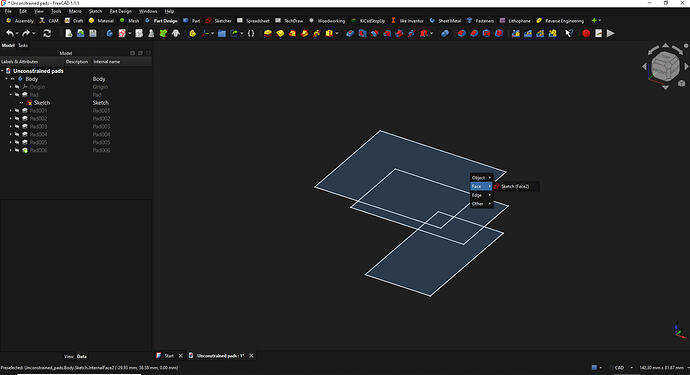Image resolution: width=690 pixels, height=375 pixels.
Task: Pick Sketch (Face2) submenu entry
Action: 516,187
